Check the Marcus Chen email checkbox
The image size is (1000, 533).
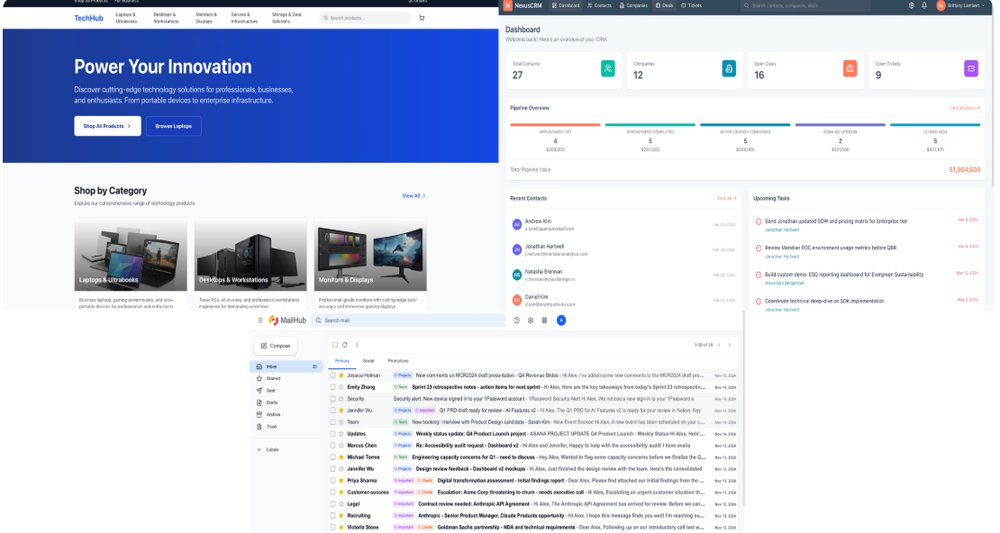(x=333, y=446)
